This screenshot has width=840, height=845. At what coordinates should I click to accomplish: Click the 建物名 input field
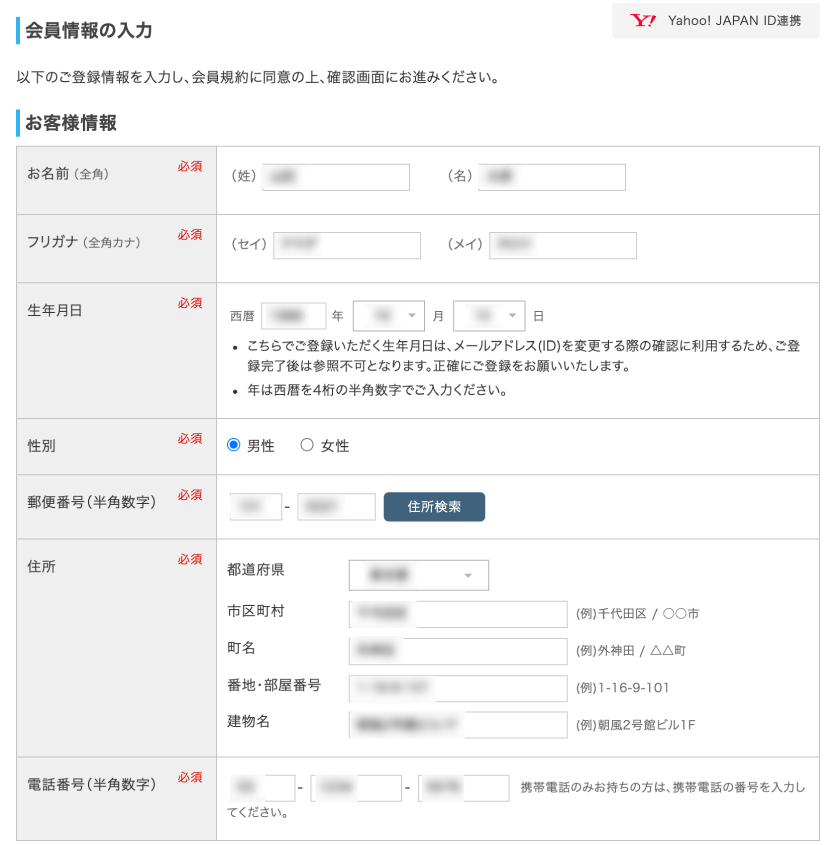coord(458,725)
